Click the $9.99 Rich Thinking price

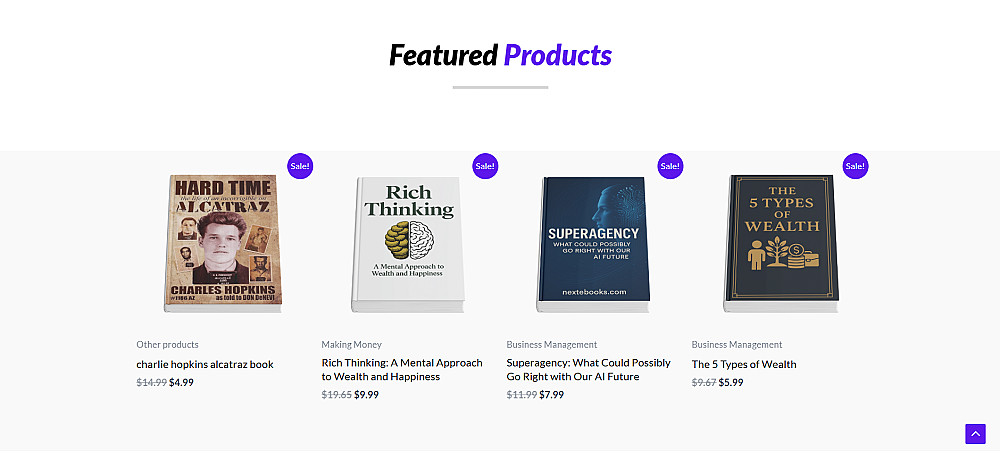(366, 395)
